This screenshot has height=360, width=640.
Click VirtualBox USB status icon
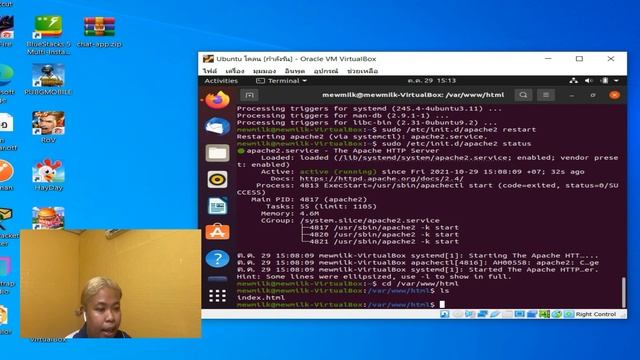pos(495,314)
